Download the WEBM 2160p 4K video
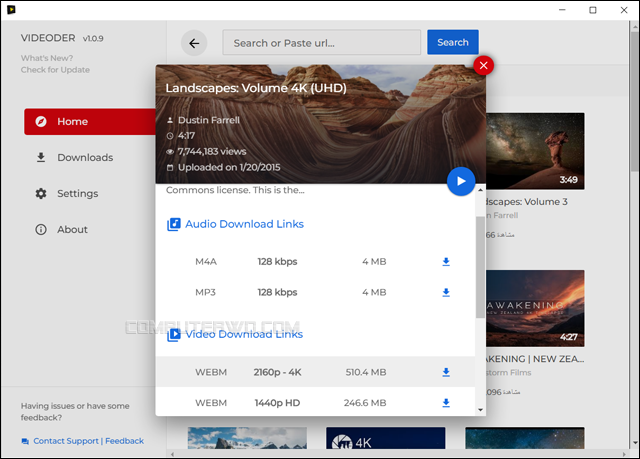Screen dimensions: 640x459 point(446,372)
